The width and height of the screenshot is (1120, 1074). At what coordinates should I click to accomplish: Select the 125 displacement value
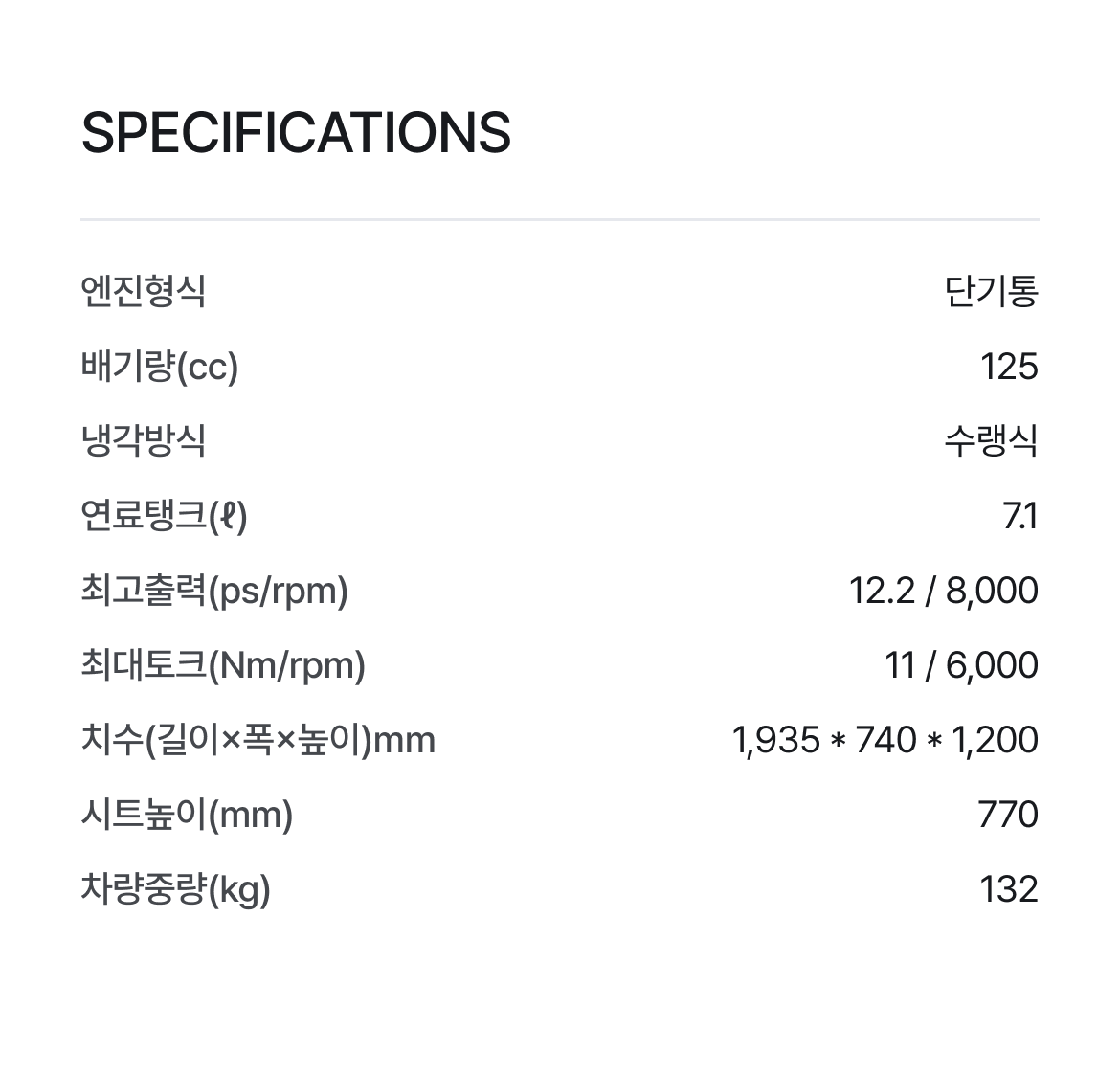point(1009,366)
